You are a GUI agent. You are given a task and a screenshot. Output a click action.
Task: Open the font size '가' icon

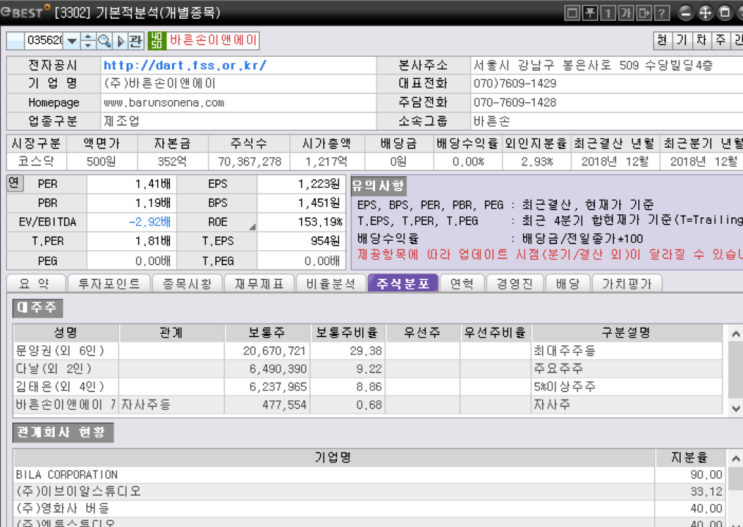point(626,13)
